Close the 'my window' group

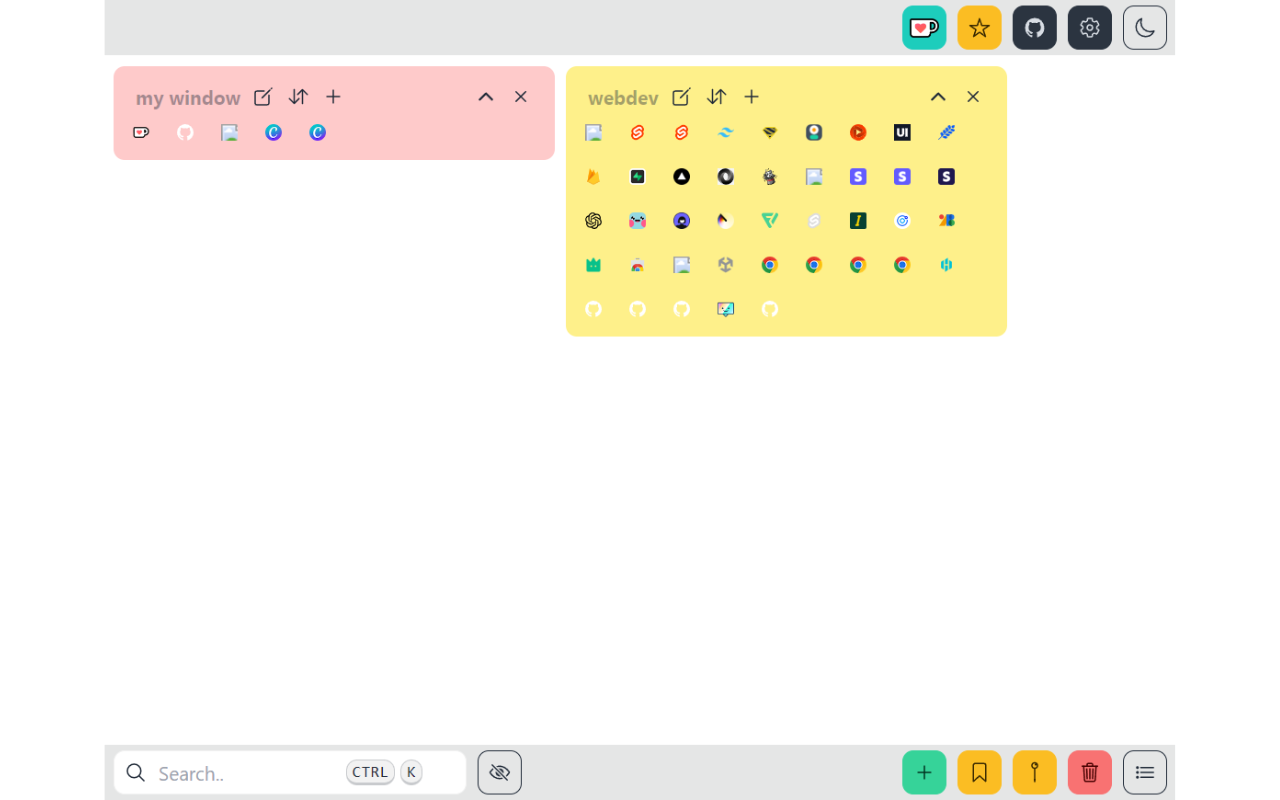(521, 97)
